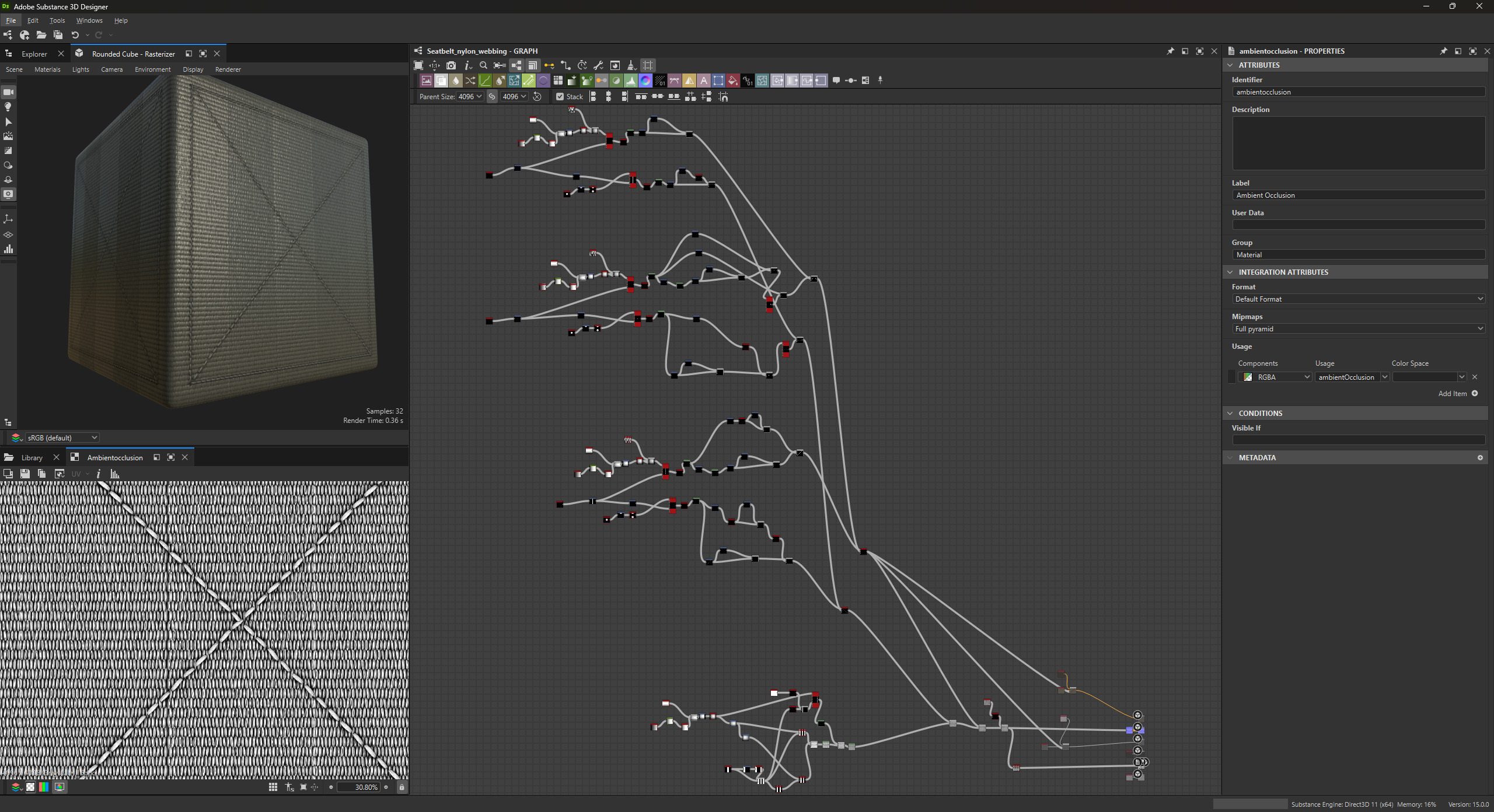Open the Parent Size width dropdown

[x=470, y=97]
